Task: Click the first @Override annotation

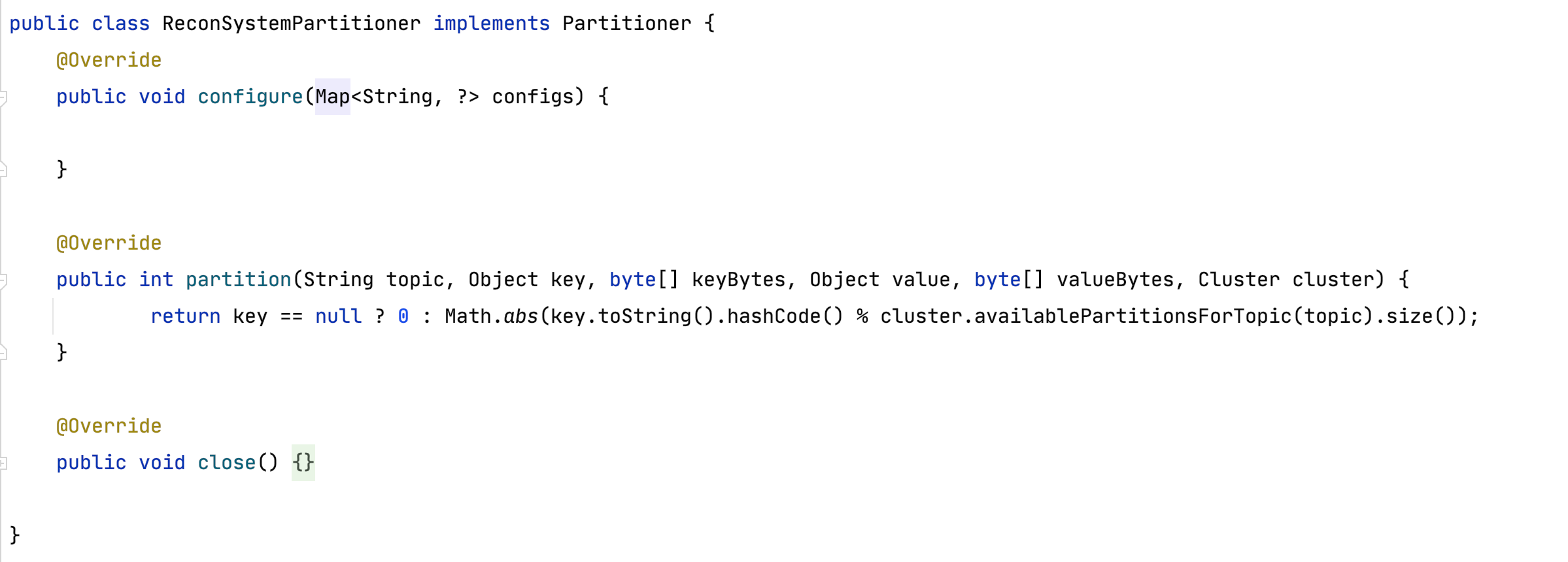Action: pos(109,60)
